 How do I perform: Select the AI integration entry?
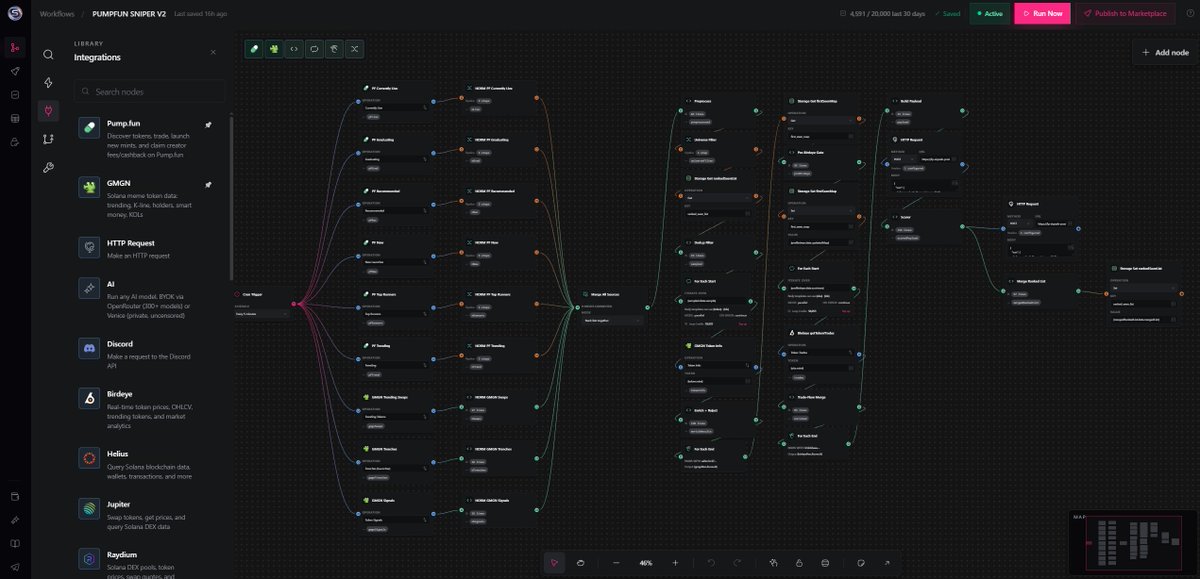coord(150,298)
